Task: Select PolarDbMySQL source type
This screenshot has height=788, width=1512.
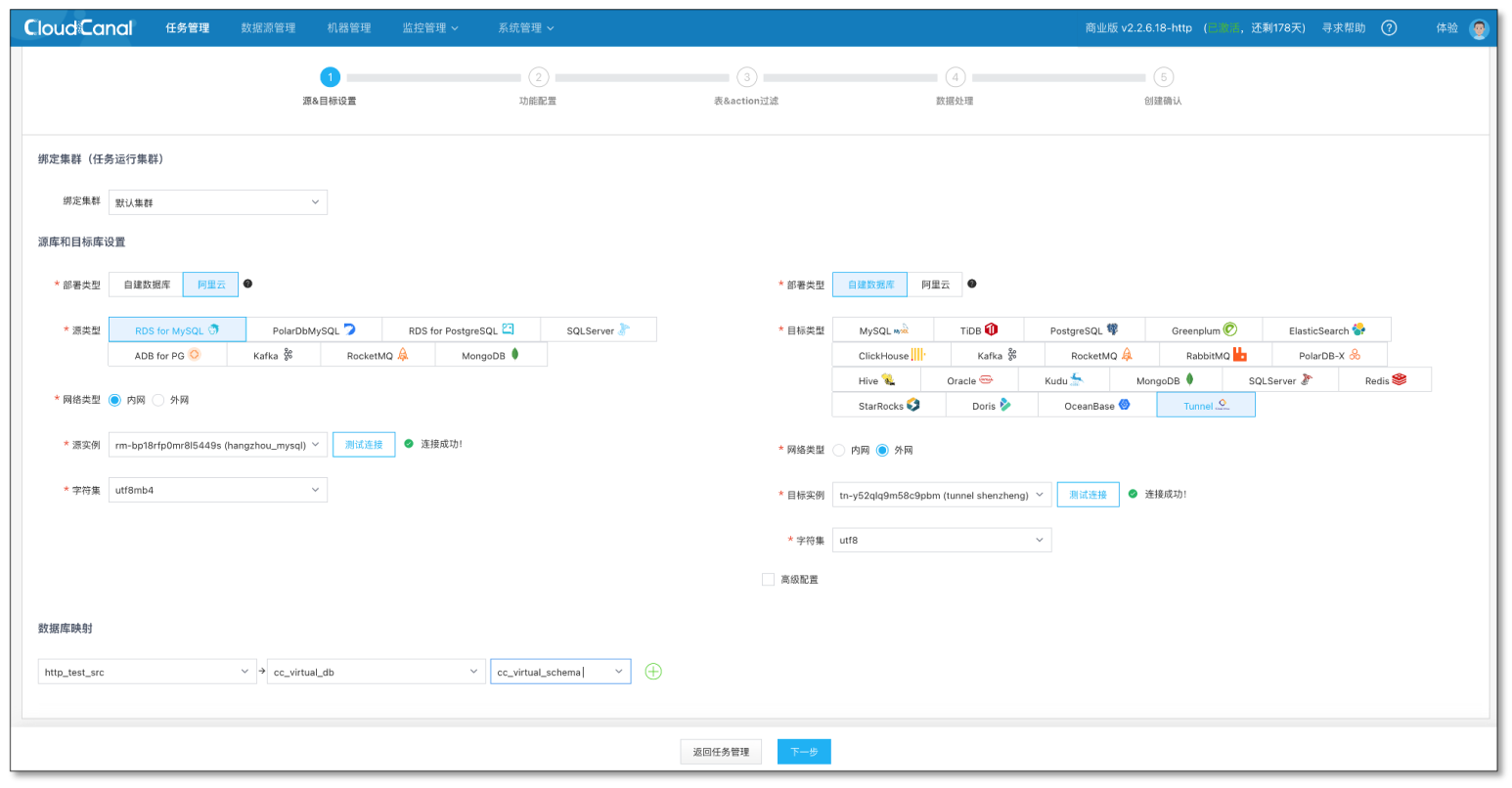Action: pos(314,330)
